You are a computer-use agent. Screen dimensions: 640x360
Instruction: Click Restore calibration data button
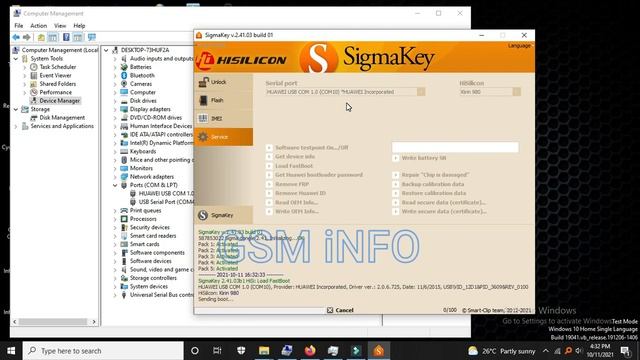coord(429,193)
